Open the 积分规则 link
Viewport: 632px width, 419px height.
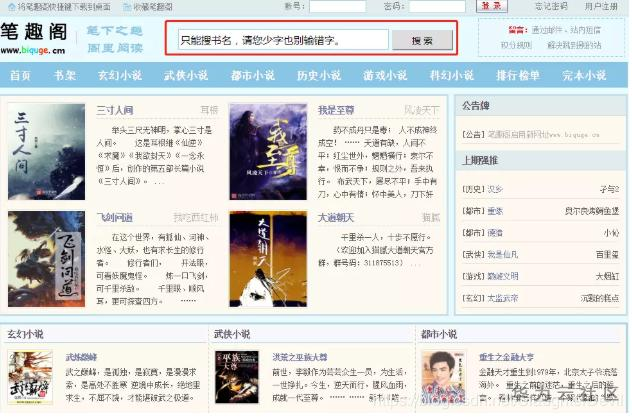click(516, 45)
